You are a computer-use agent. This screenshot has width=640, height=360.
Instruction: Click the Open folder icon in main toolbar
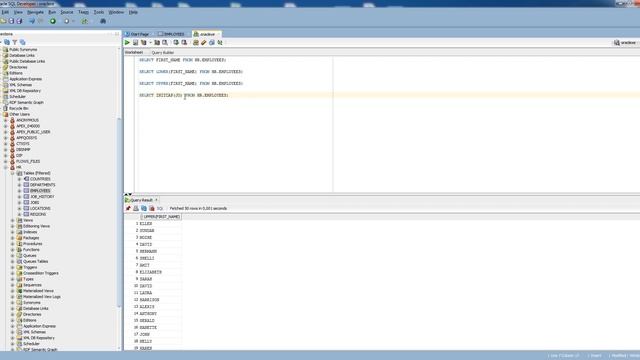(3, 21)
